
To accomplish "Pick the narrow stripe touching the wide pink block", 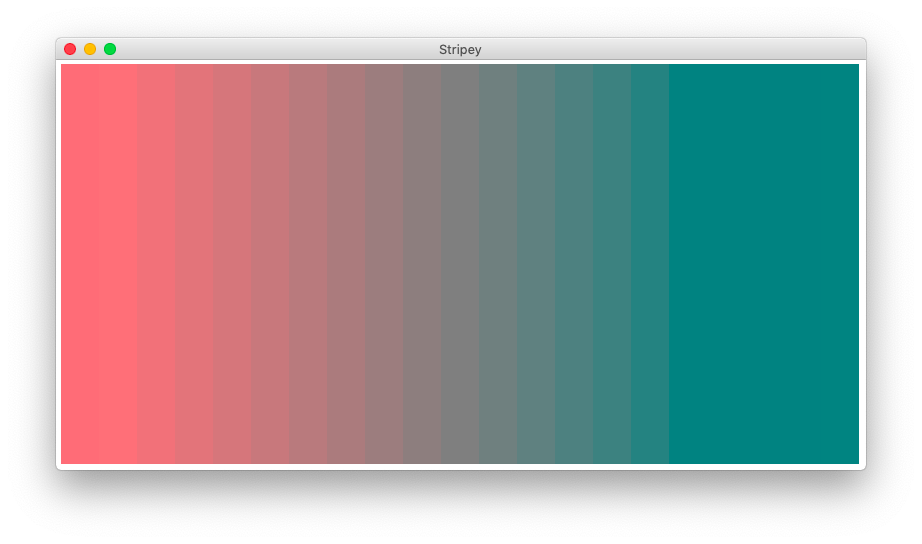I will (x=156, y=263).
